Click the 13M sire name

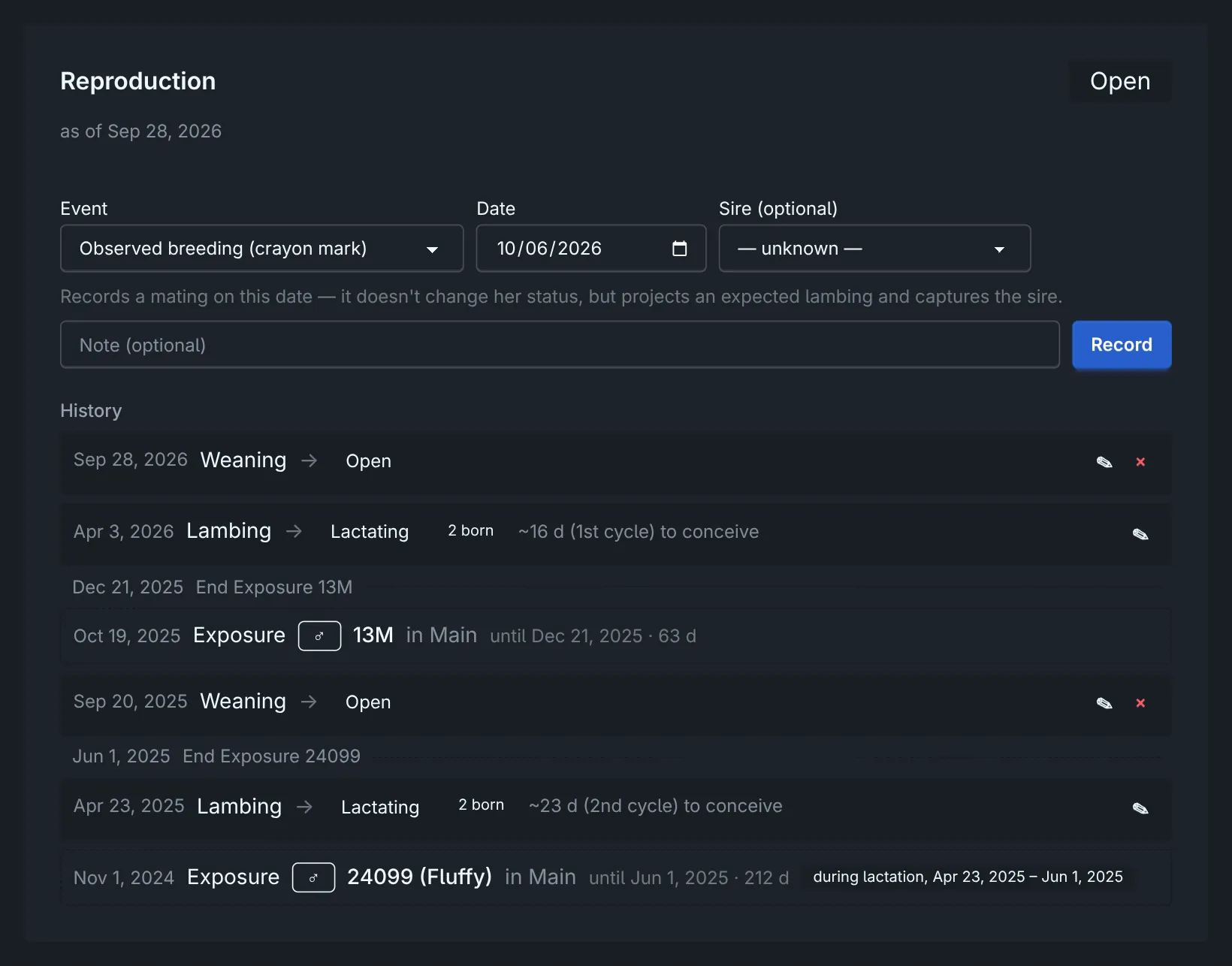(373, 635)
